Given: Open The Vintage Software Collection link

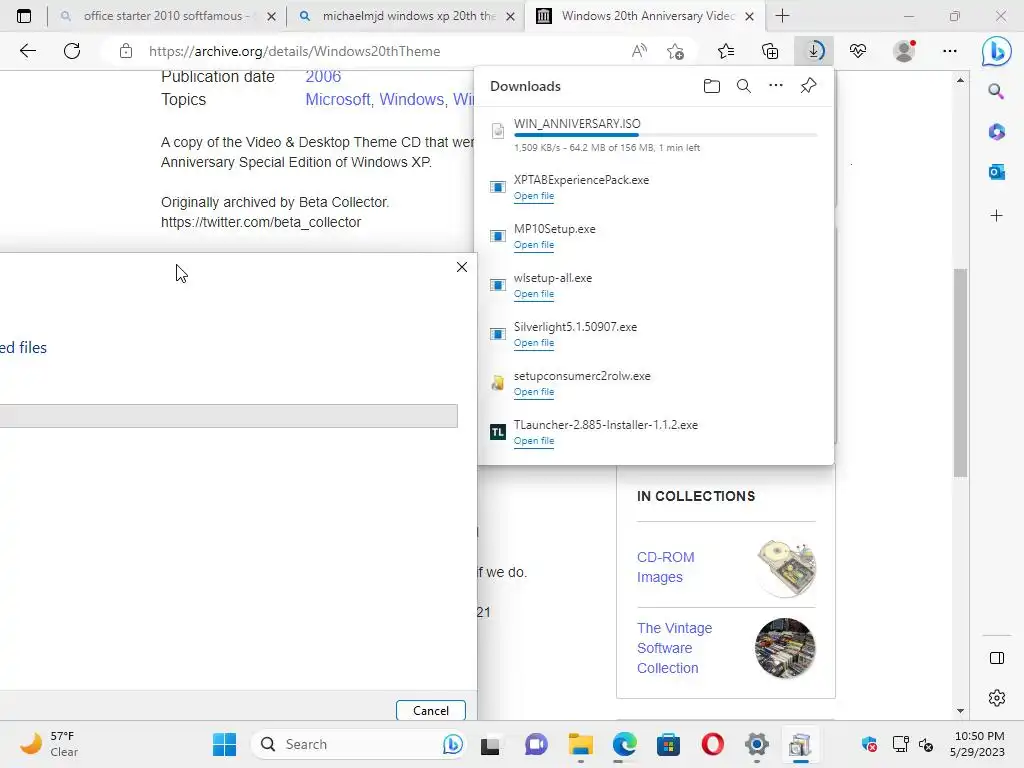Looking at the screenshot, I should tap(675, 648).
